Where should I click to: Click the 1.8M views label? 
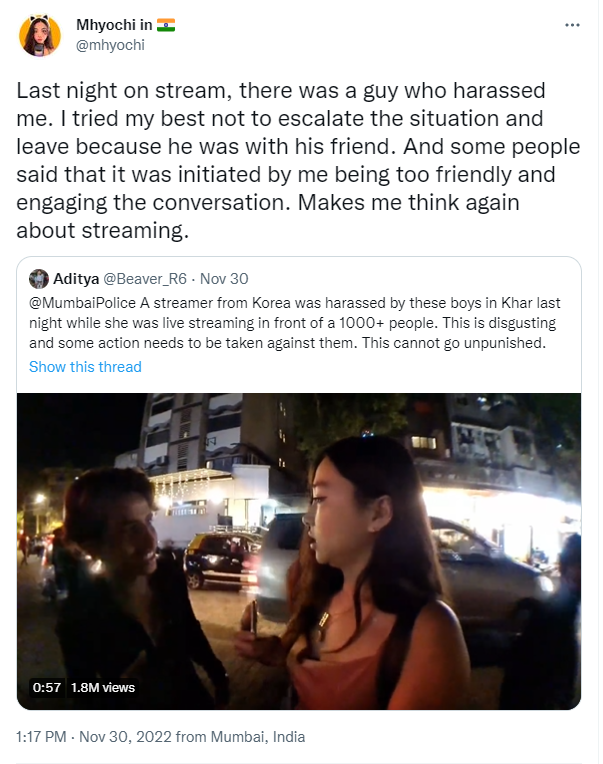coord(103,688)
